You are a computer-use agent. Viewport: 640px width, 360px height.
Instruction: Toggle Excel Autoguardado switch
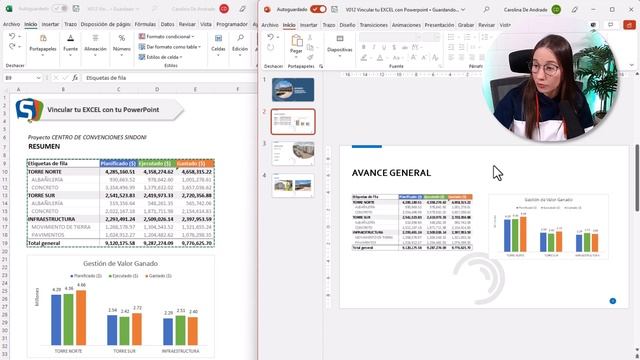pyautogui.click(x=60, y=9)
